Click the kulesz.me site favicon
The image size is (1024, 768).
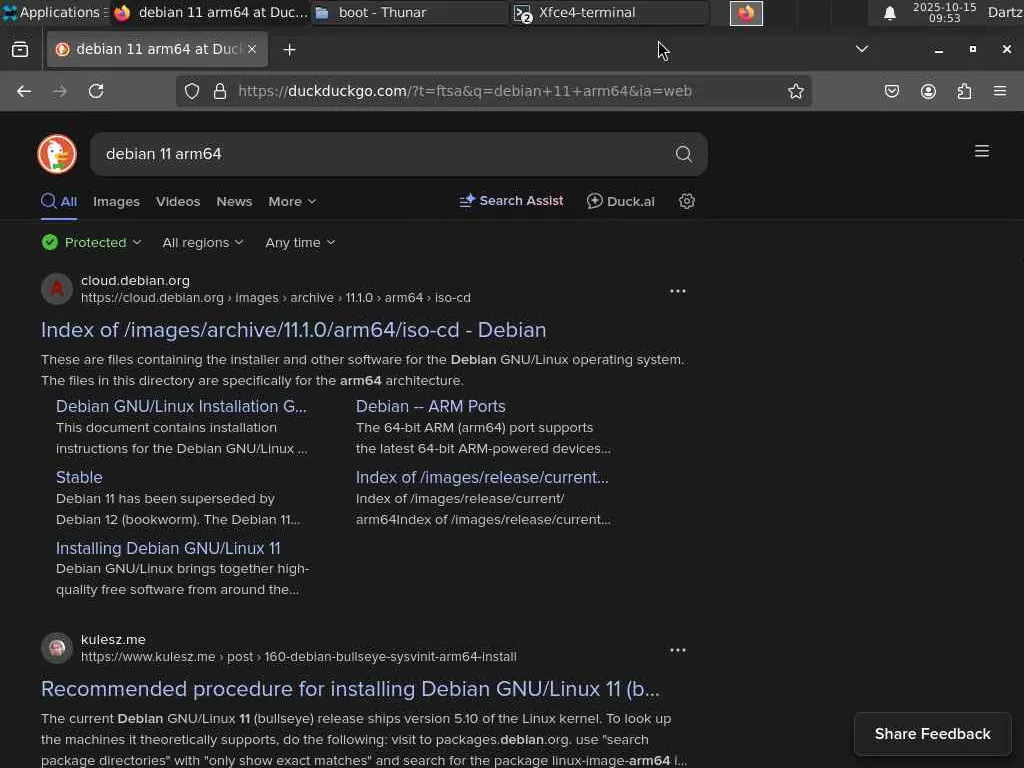(57, 648)
